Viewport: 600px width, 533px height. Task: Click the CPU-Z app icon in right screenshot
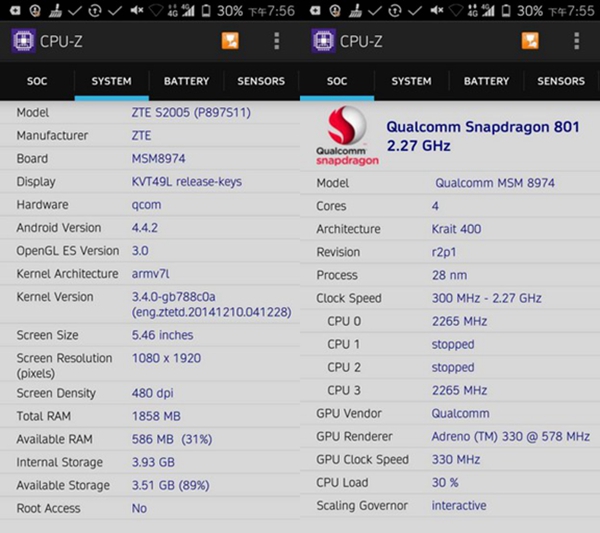pos(323,41)
